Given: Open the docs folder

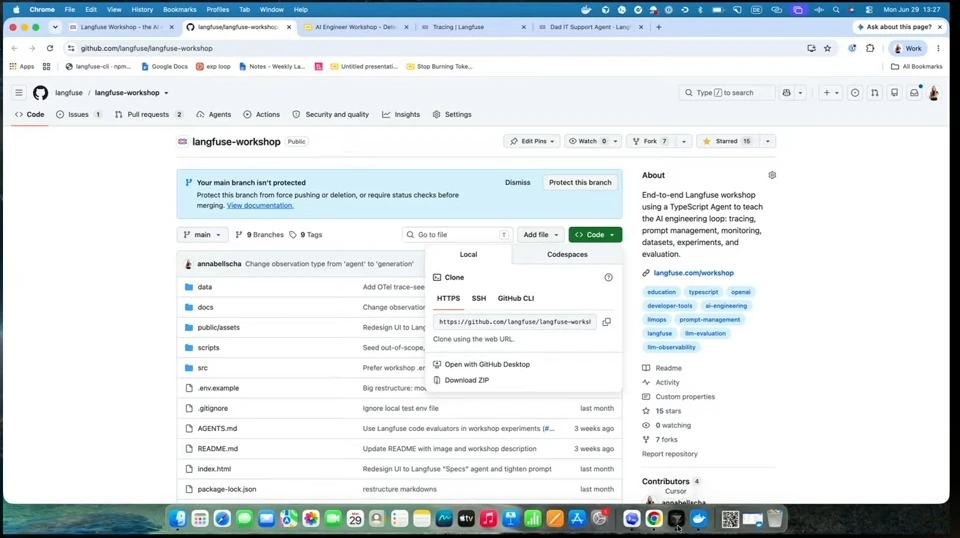Looking at the screenshot, I should click(x=205, y=307).
